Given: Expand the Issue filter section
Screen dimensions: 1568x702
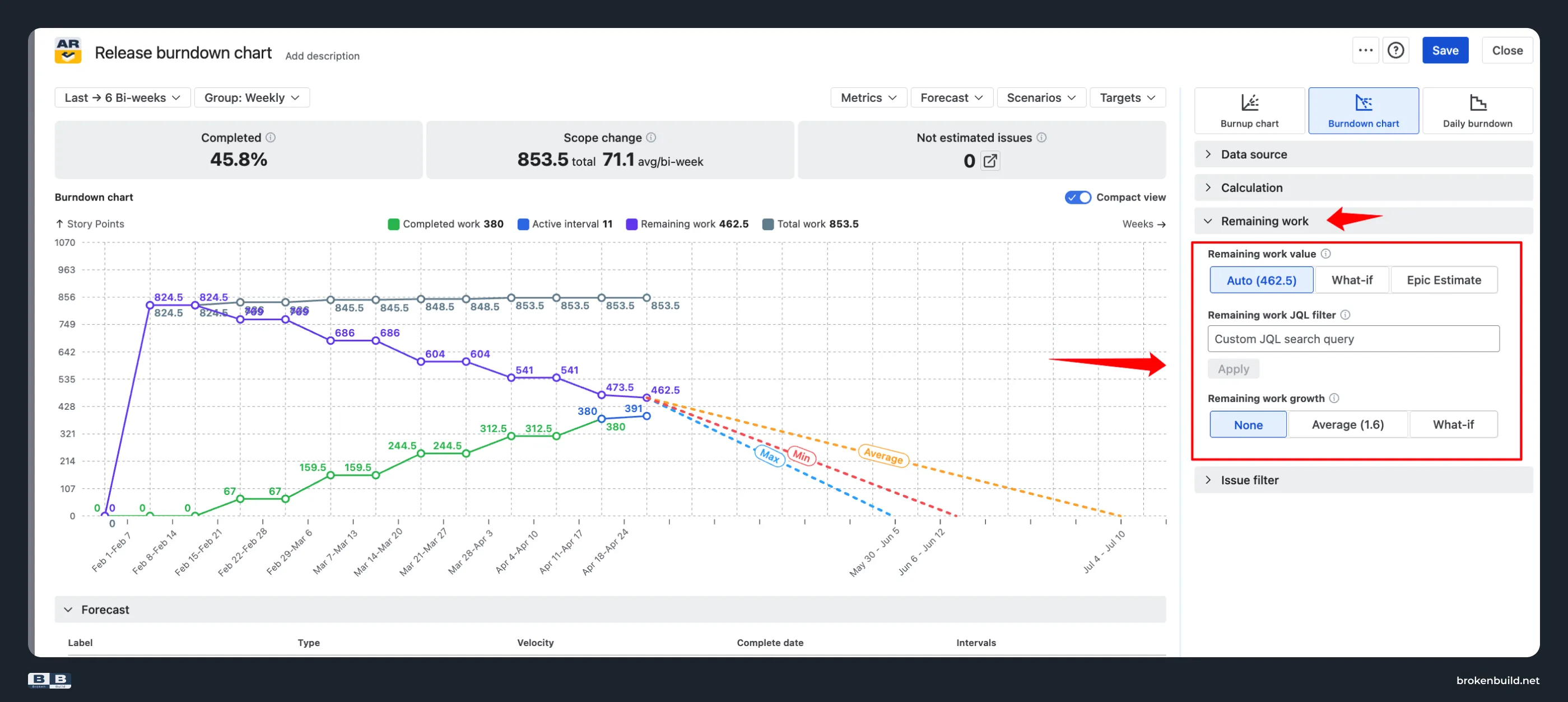Looking at the screenshot, I should (x=1363, y=479).
